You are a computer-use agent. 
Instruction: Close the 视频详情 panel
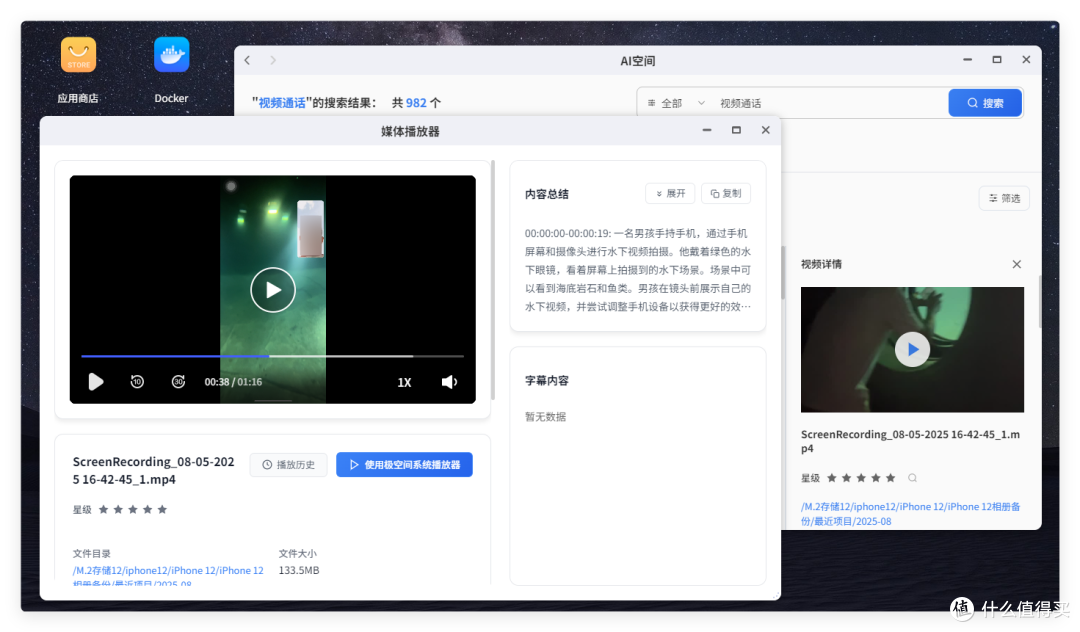coord(1017,264)
